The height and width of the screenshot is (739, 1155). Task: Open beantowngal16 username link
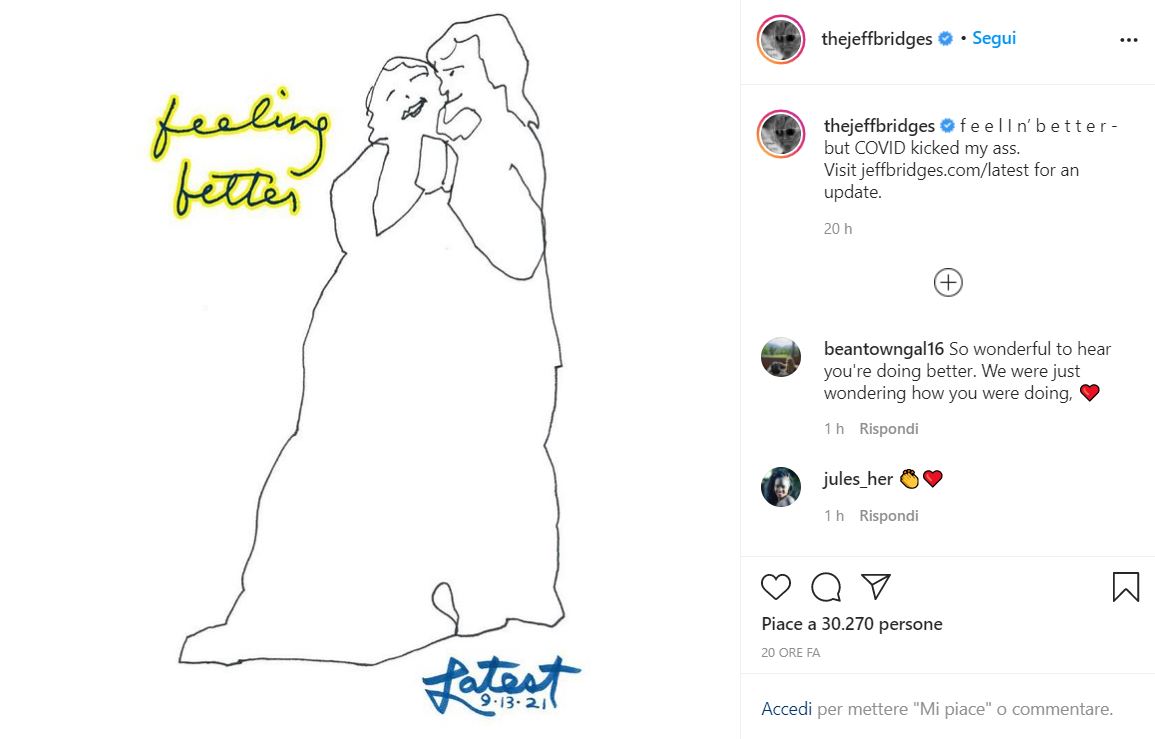pyautogui.click(x=883, y=349)
